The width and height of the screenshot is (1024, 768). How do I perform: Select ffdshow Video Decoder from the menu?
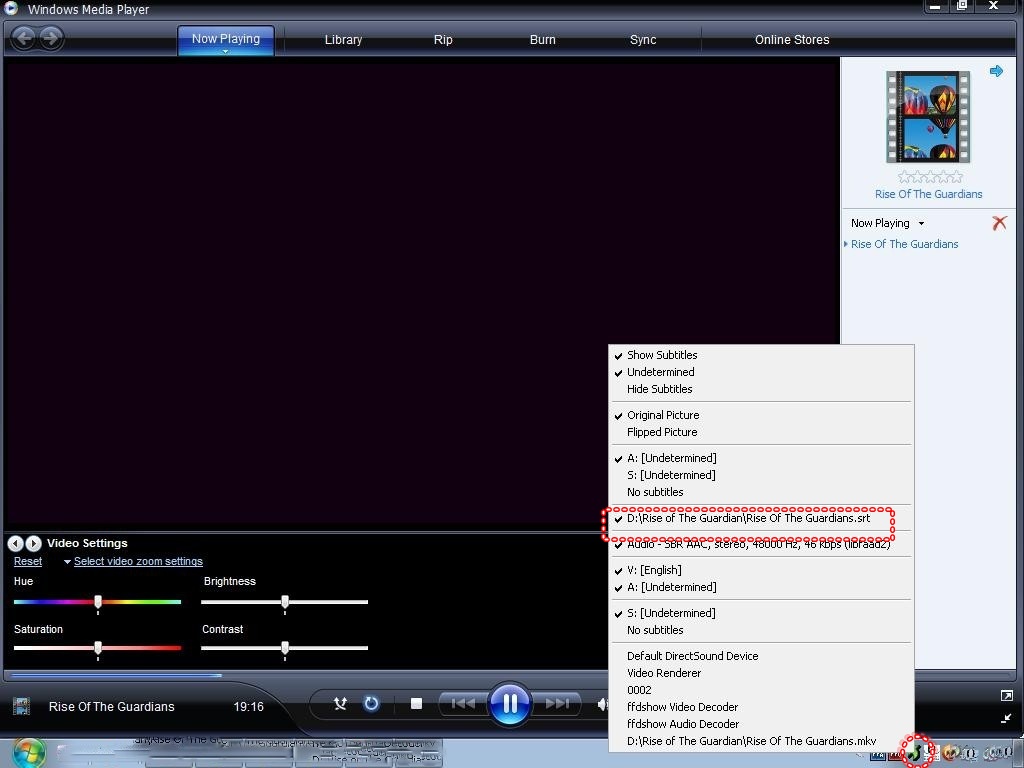683,707
